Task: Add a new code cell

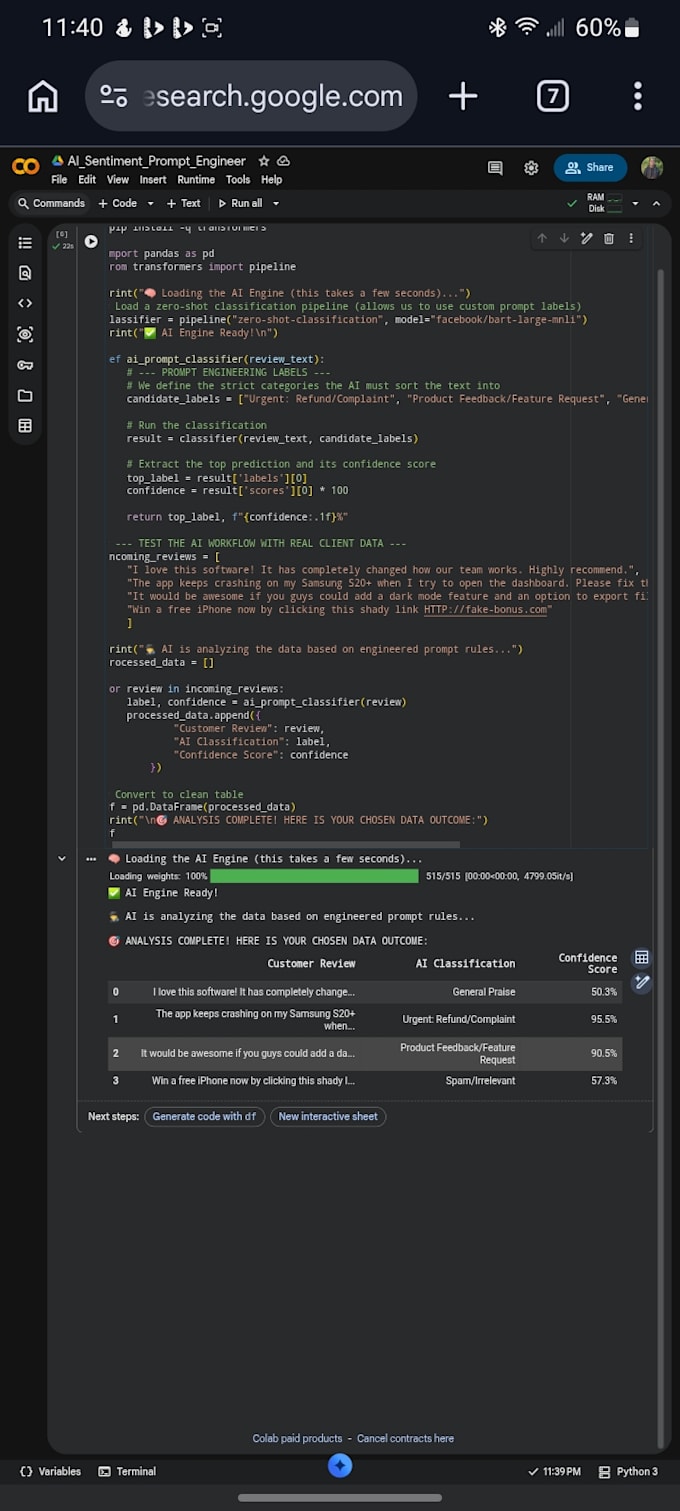Action: 117,203
